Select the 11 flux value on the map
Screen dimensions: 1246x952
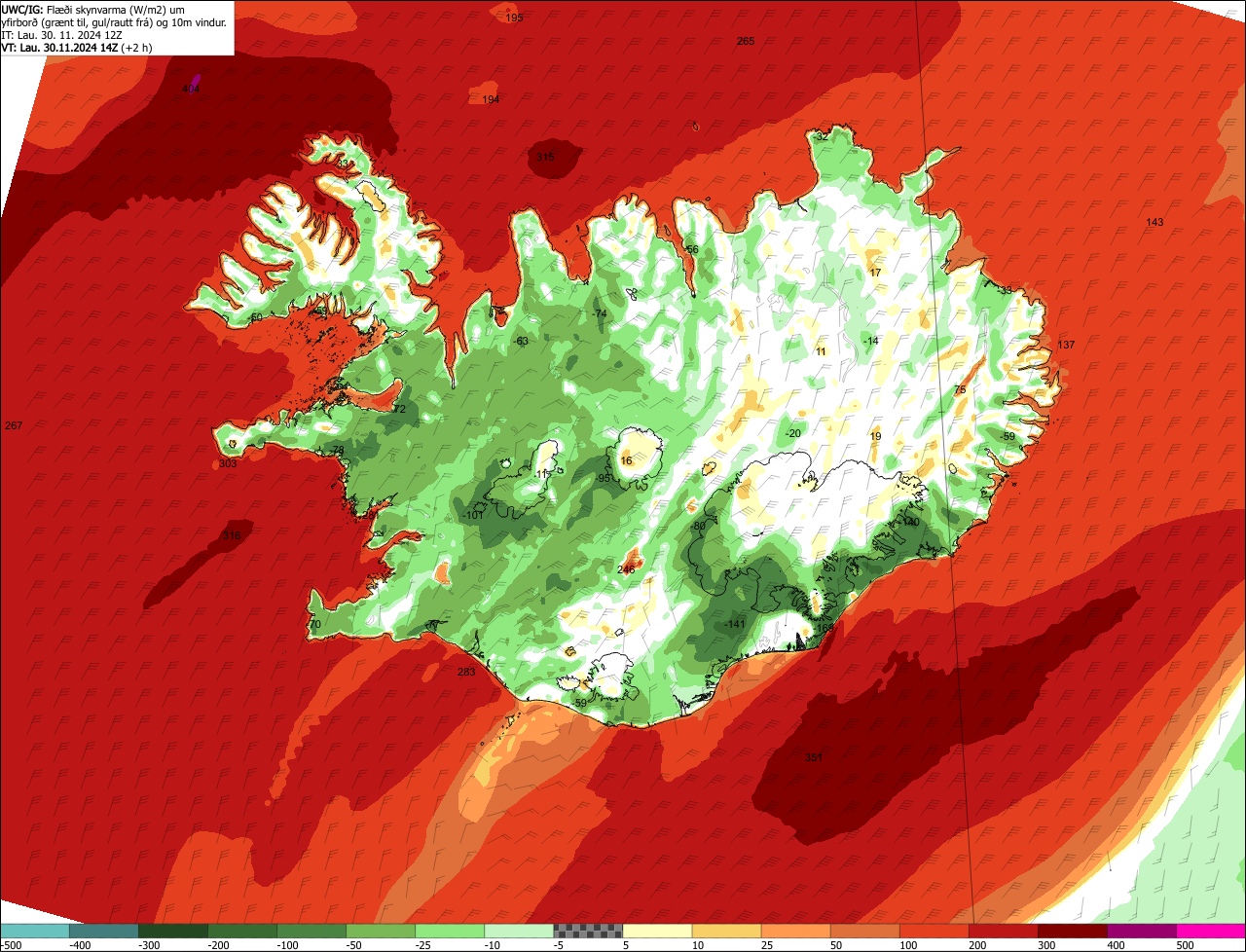click(x=821, y=352)
